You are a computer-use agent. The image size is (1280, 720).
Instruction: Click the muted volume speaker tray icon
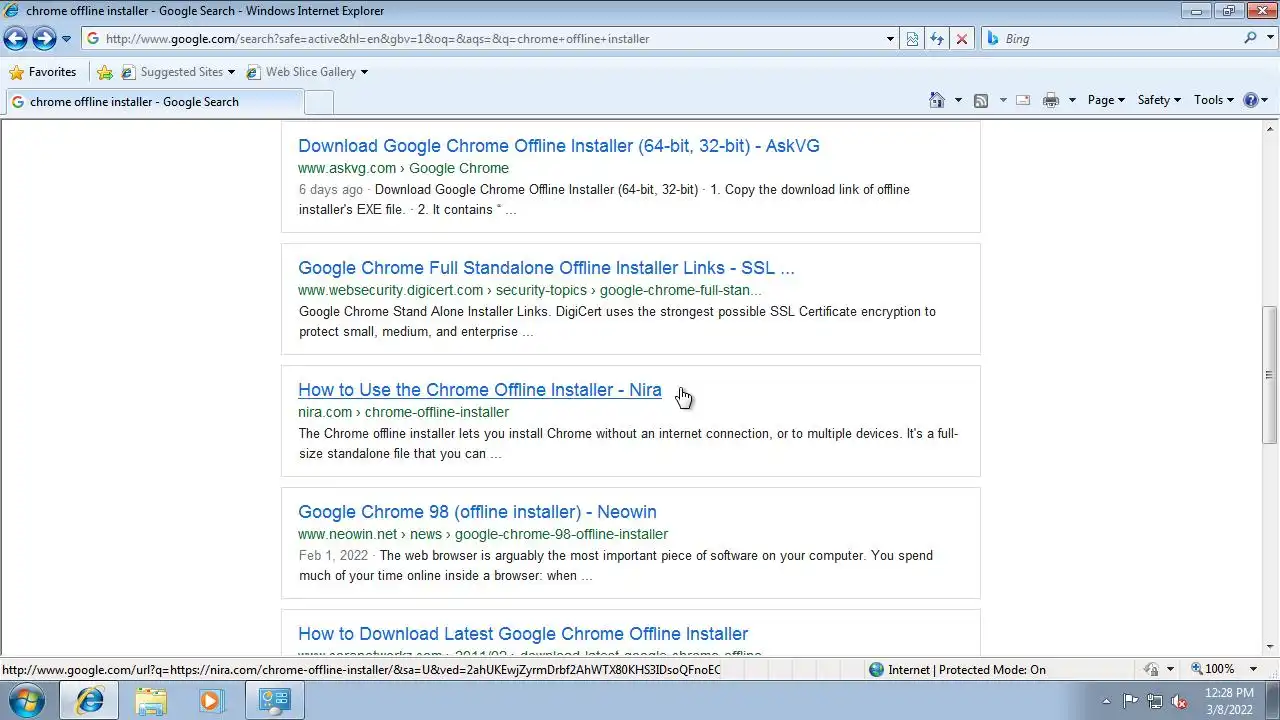click(x=1179, y=701)
